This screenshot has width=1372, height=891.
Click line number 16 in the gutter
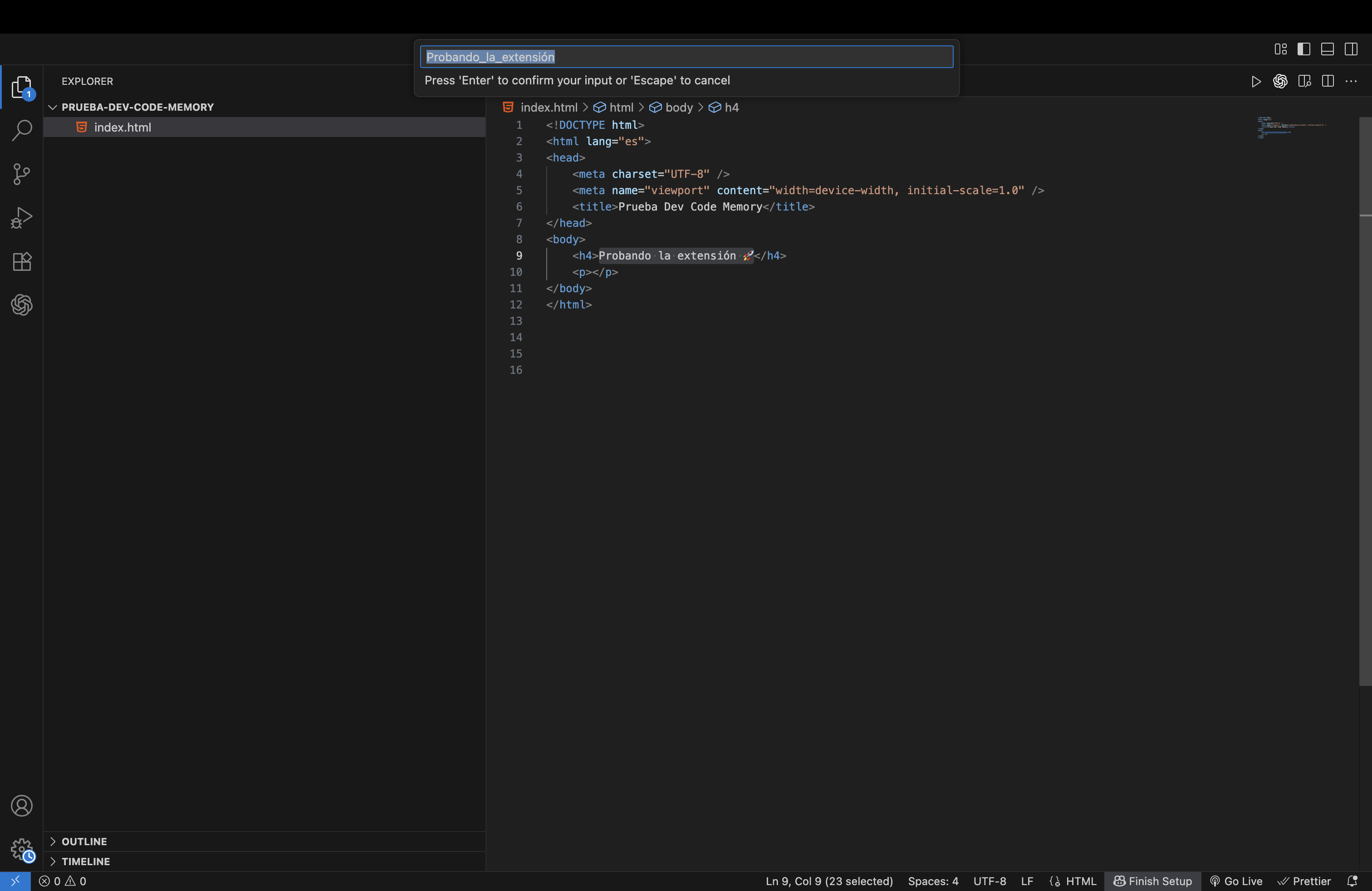pyautogui.click(x=515, y=370)
